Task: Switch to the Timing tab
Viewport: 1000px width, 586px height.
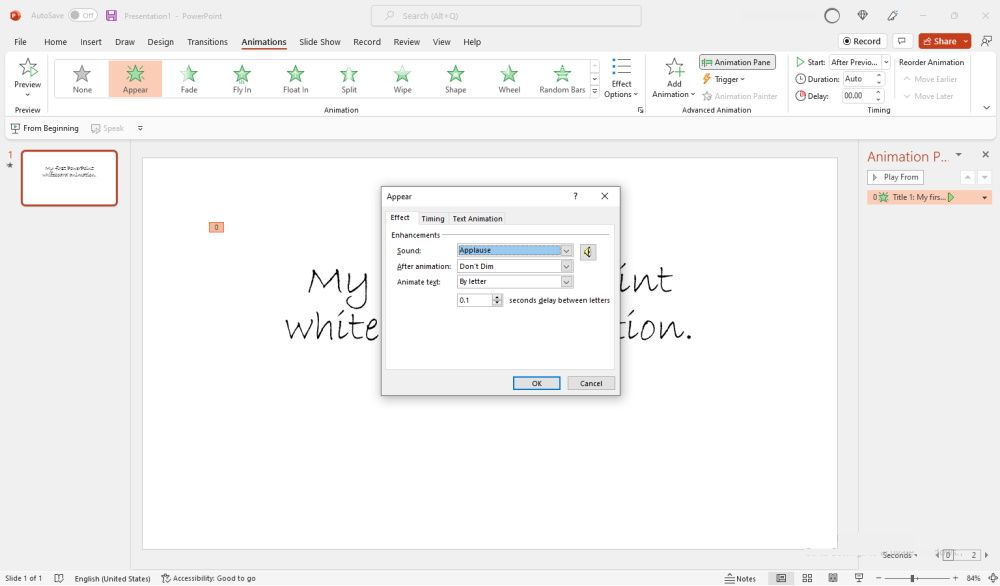Action: click(x=432, y=219)
